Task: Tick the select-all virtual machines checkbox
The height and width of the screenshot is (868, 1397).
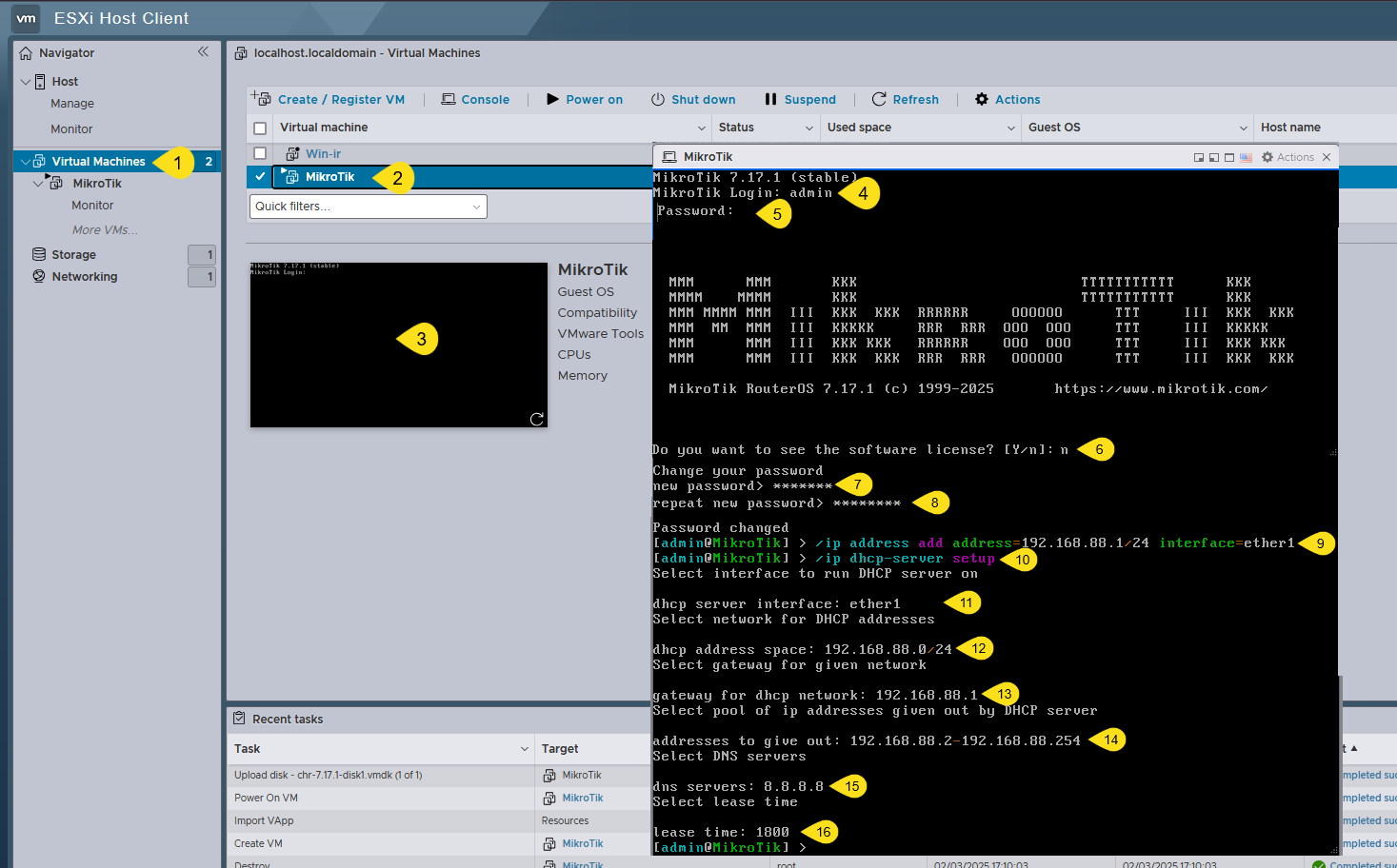Action: click(260, 128)
